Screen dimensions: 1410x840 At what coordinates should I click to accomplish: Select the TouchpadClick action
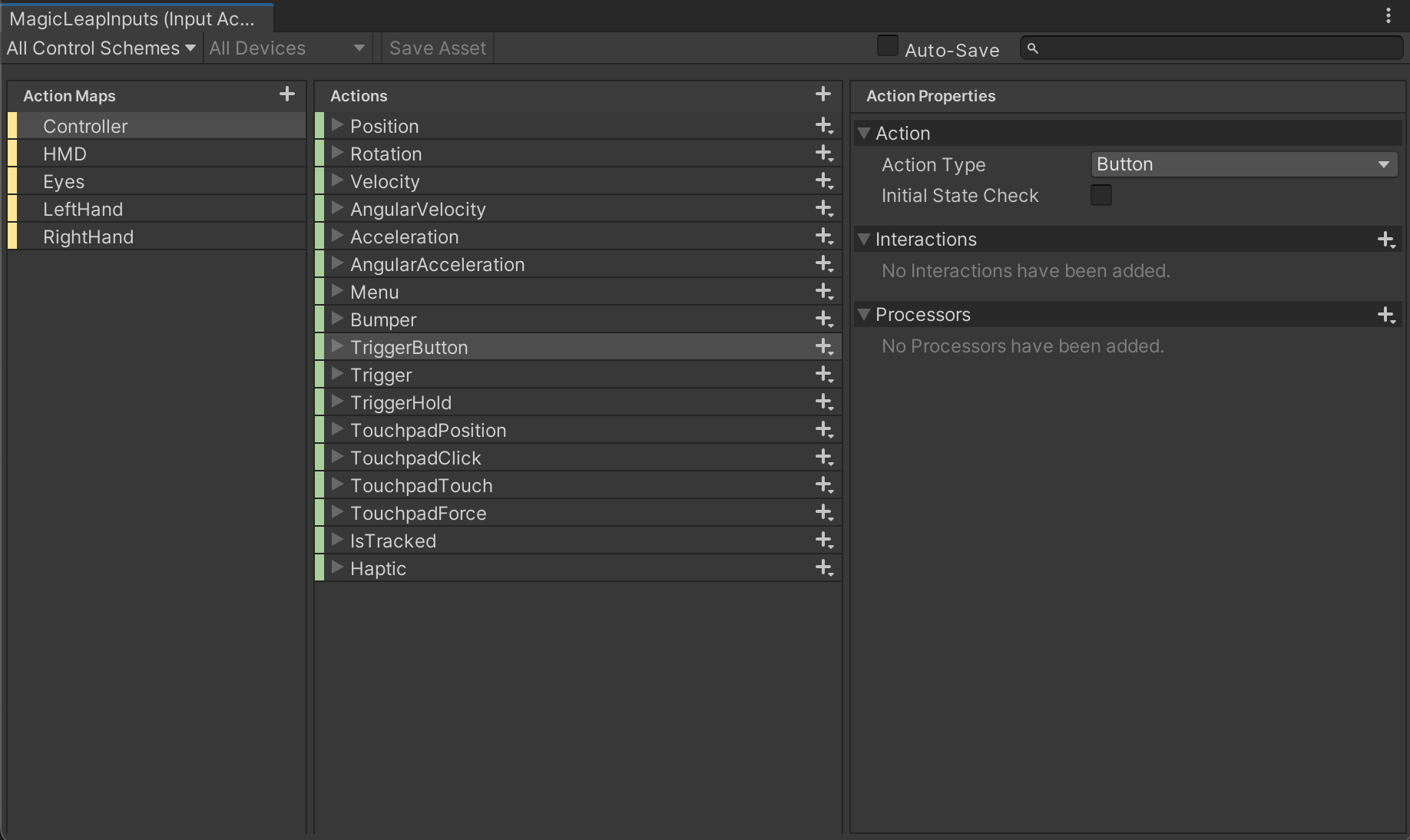415,458
